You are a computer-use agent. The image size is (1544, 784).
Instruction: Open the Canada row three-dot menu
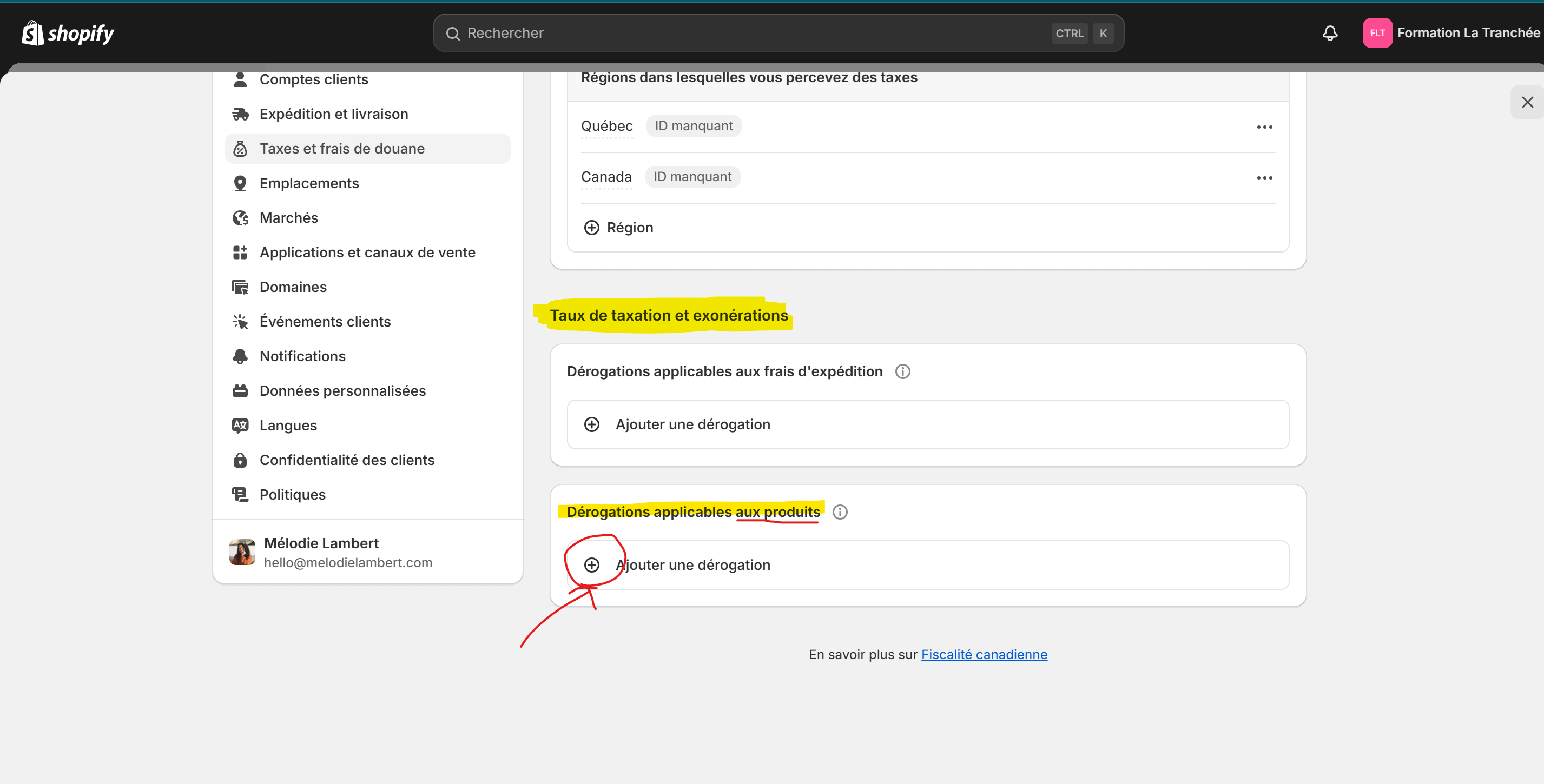1264,178
